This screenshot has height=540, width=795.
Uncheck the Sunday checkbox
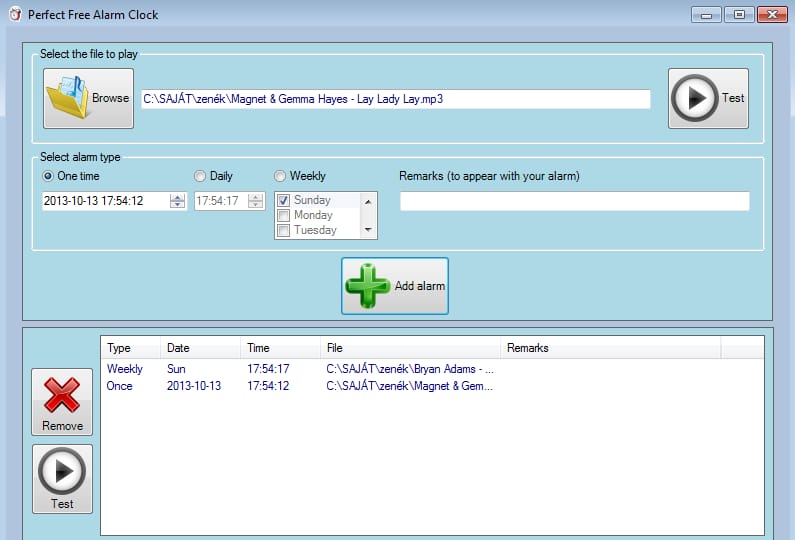(283, 200)
